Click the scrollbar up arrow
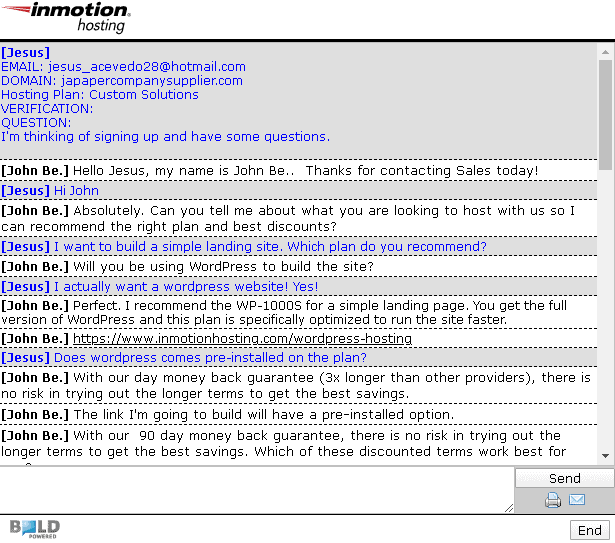Viewport: 615px width, 543px height. coord(605,52)
